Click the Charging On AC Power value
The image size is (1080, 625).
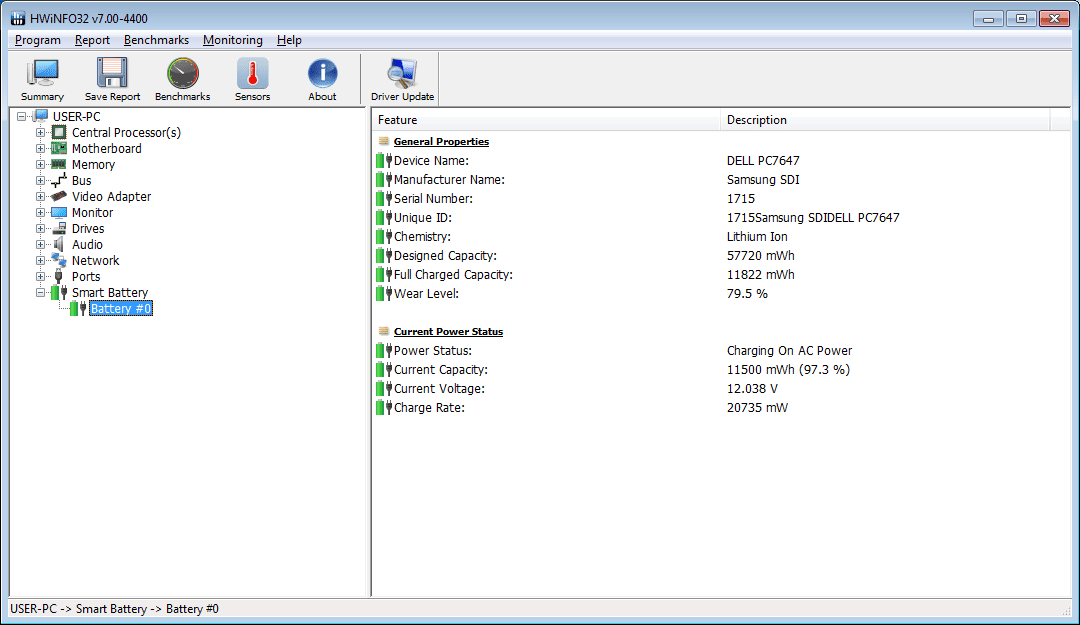click(x=789, y=351)
